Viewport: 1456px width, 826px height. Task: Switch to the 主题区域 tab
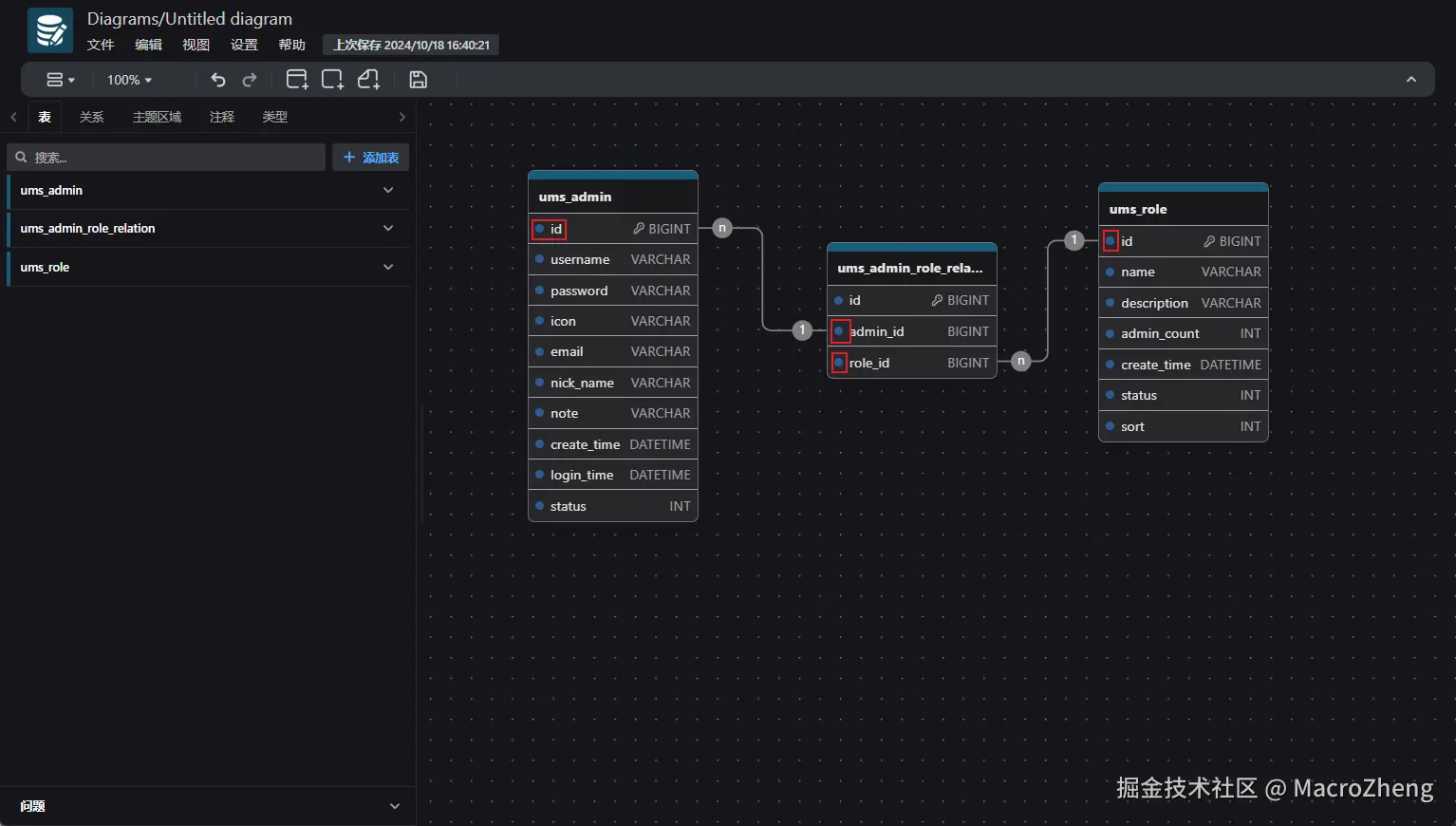point(157,117)
